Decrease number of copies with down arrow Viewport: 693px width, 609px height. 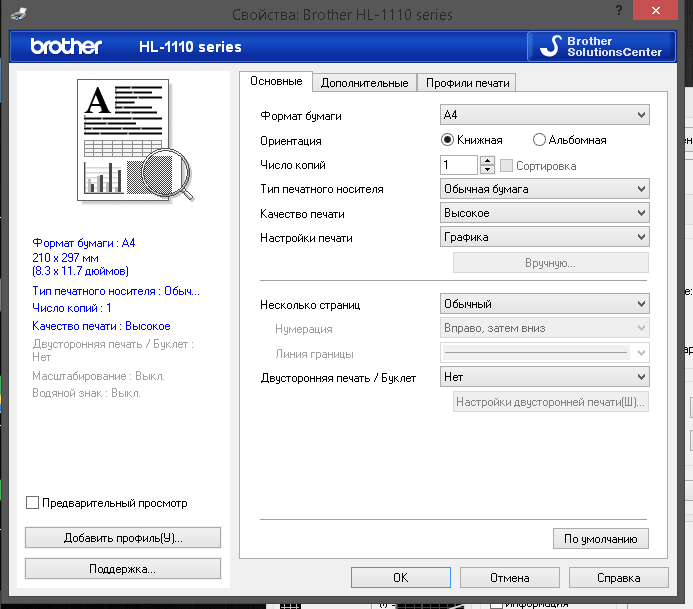487,170
